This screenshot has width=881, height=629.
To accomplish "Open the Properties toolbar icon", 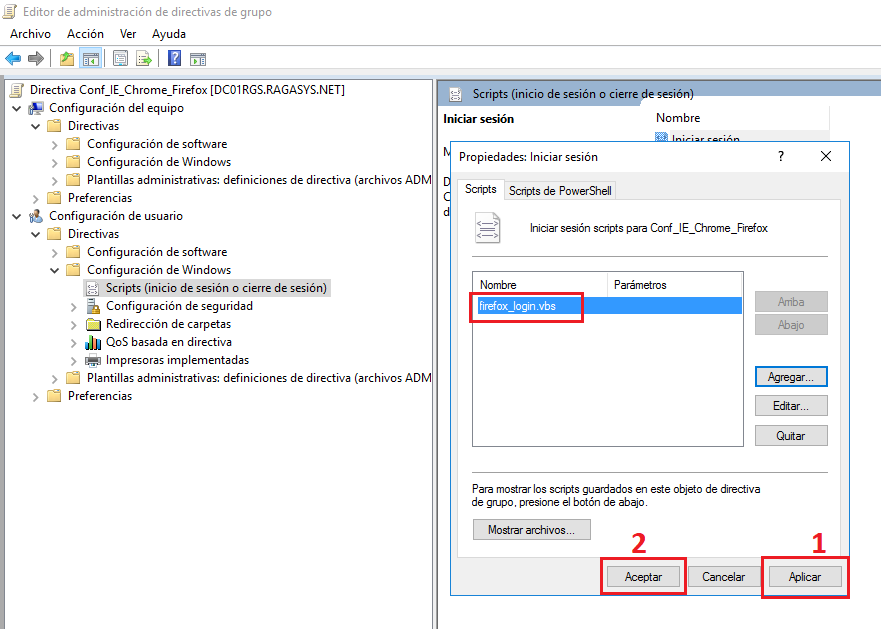I will (x=118, y=58).
